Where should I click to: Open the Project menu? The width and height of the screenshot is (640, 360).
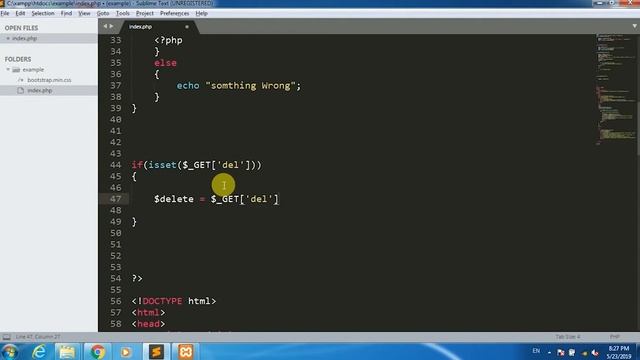coord(144,13)
